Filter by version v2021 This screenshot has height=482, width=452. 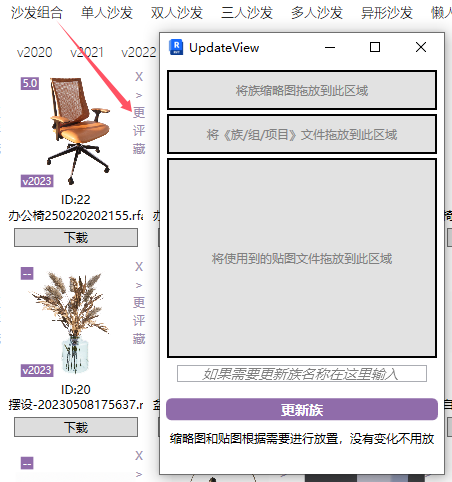[87, 53]
